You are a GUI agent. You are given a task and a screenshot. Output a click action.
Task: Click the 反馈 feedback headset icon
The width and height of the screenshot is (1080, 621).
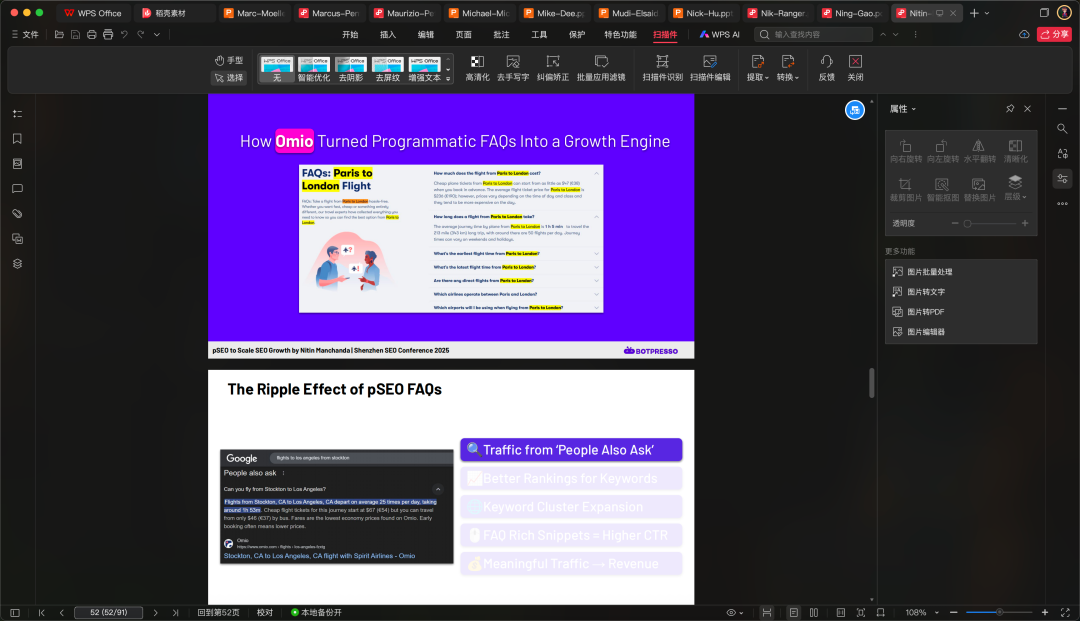pyautogui.click(x=827, y=69)
